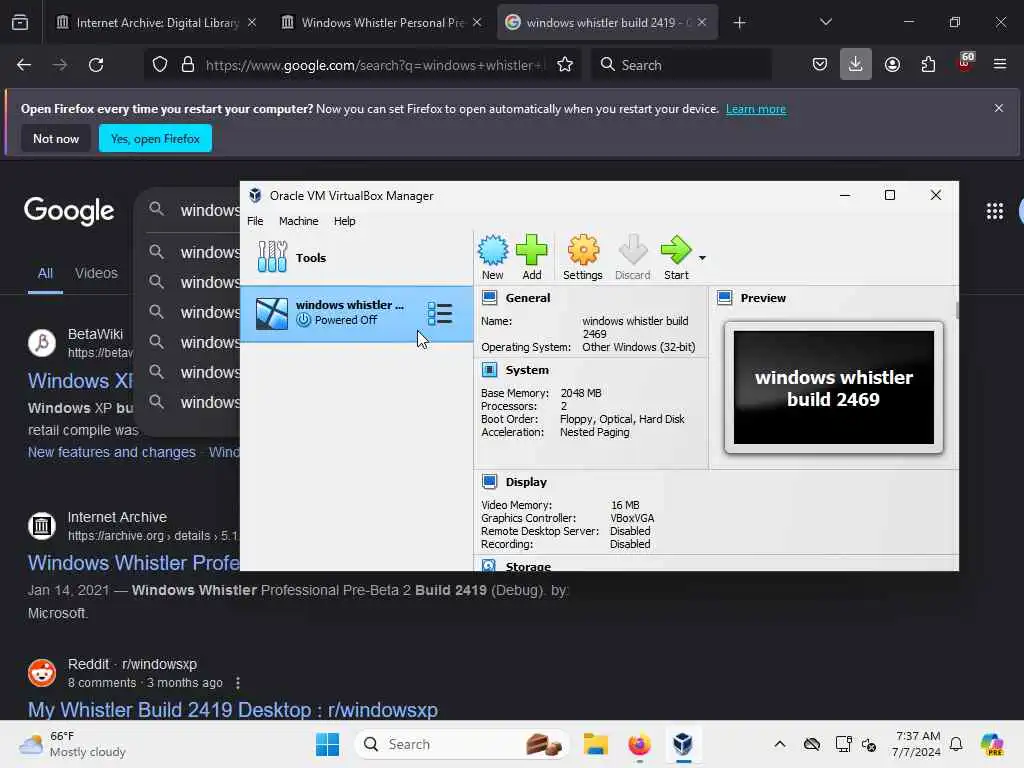
Task: Open VM Settings gear icon
Action: coord(583,257)
